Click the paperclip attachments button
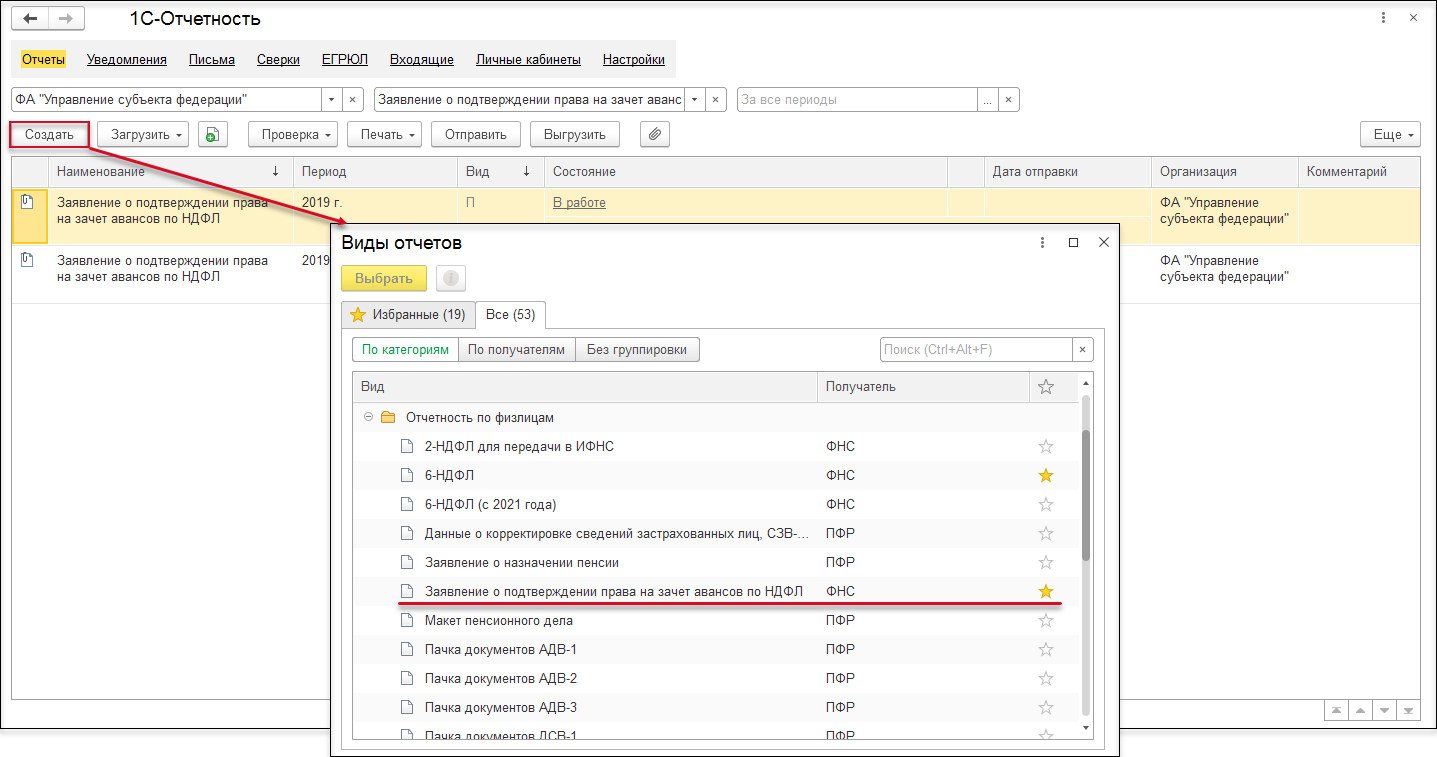 [x=654, y=134]
